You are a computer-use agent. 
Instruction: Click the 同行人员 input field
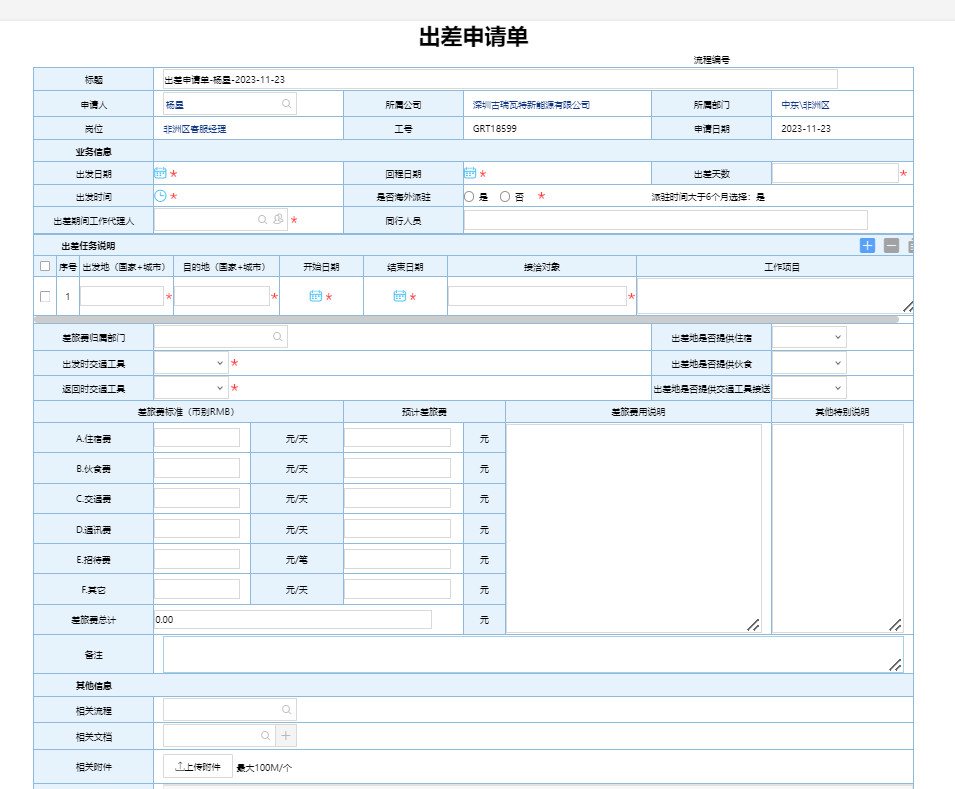coord(666,220)
